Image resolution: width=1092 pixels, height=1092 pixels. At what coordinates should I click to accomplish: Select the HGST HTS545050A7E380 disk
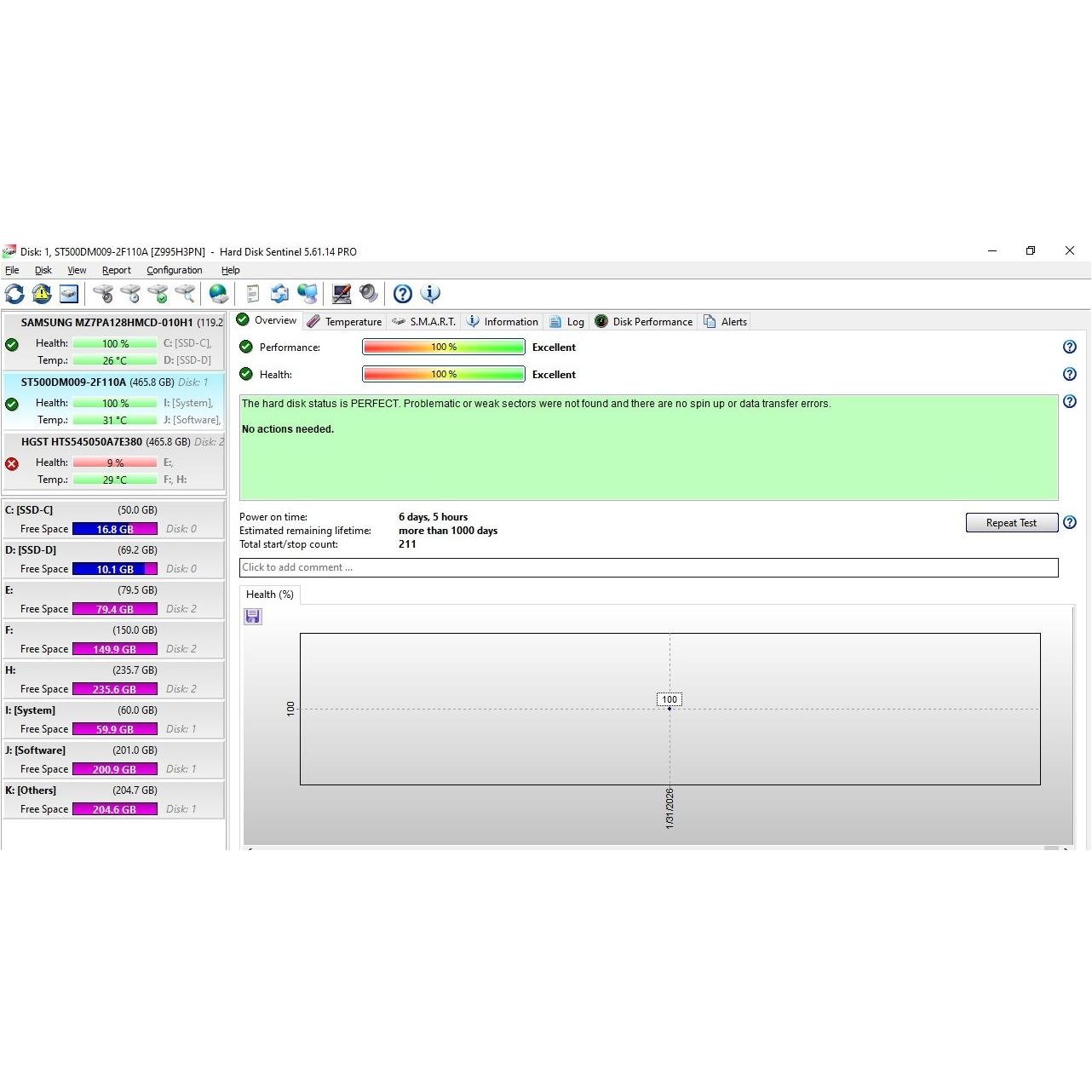pos(82,442)
